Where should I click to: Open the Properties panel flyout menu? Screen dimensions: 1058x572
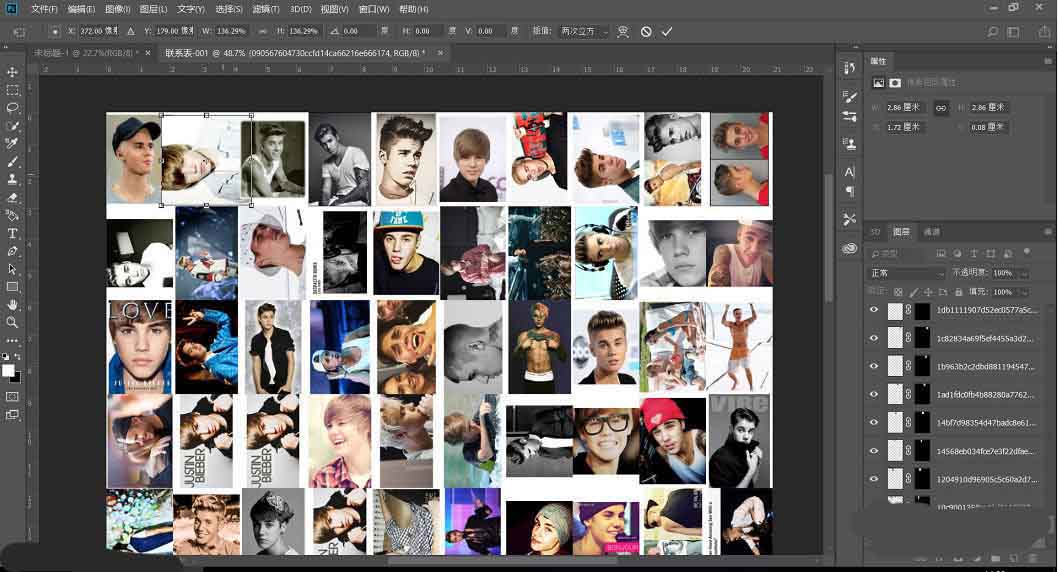click(1048, 61)
